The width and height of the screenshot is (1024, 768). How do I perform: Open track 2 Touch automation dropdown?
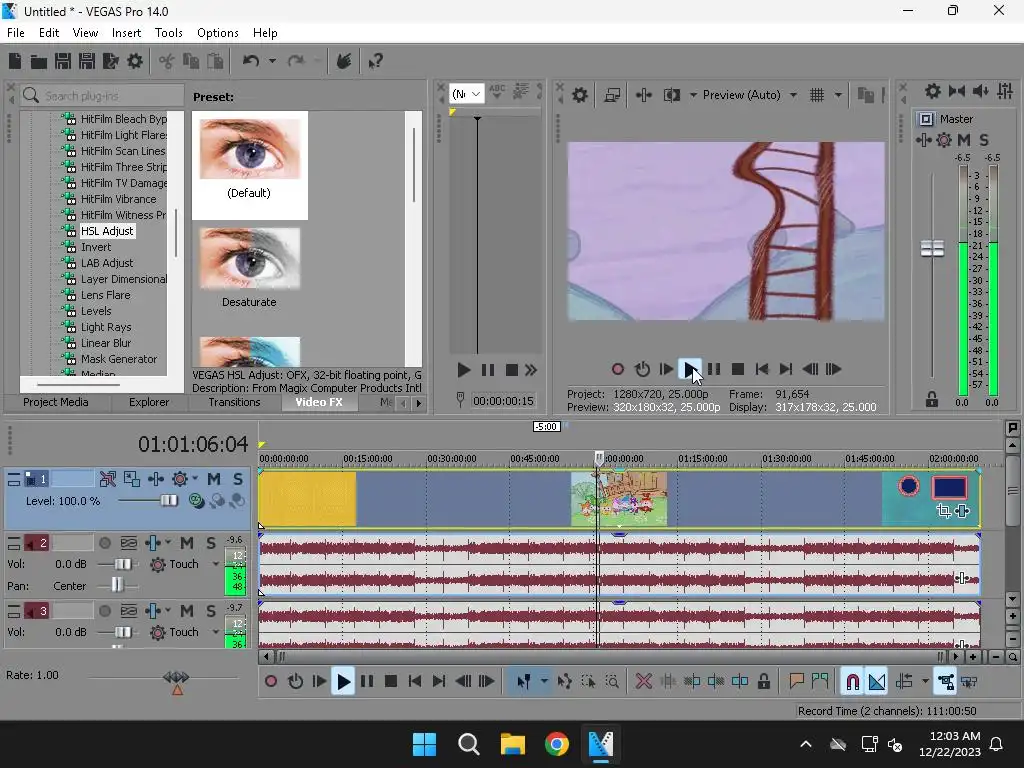click(216, 564)
